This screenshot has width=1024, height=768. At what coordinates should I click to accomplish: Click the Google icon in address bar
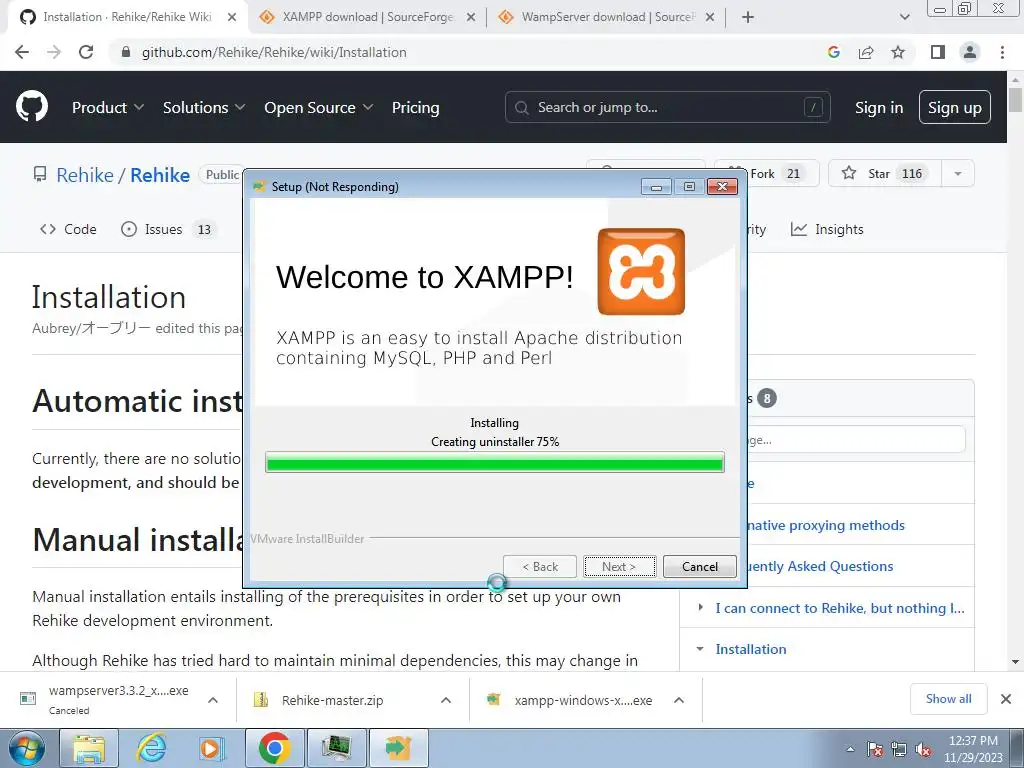pos(833,52)
